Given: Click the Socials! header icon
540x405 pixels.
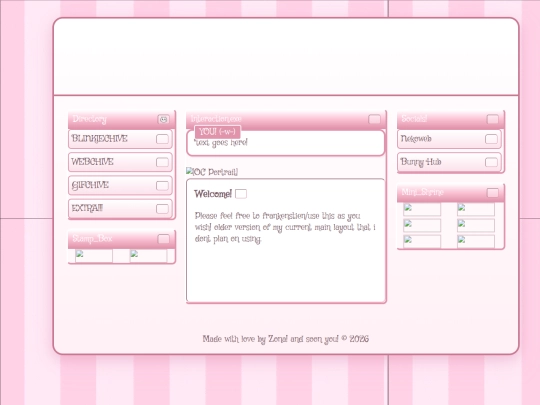Looking at the screenshot, I should pyautogui.click(x=492, y=119).
